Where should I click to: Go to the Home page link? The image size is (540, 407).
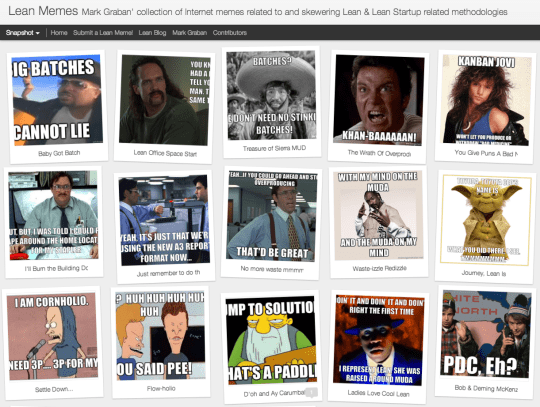pyautogui.click(x=59, y=33)
